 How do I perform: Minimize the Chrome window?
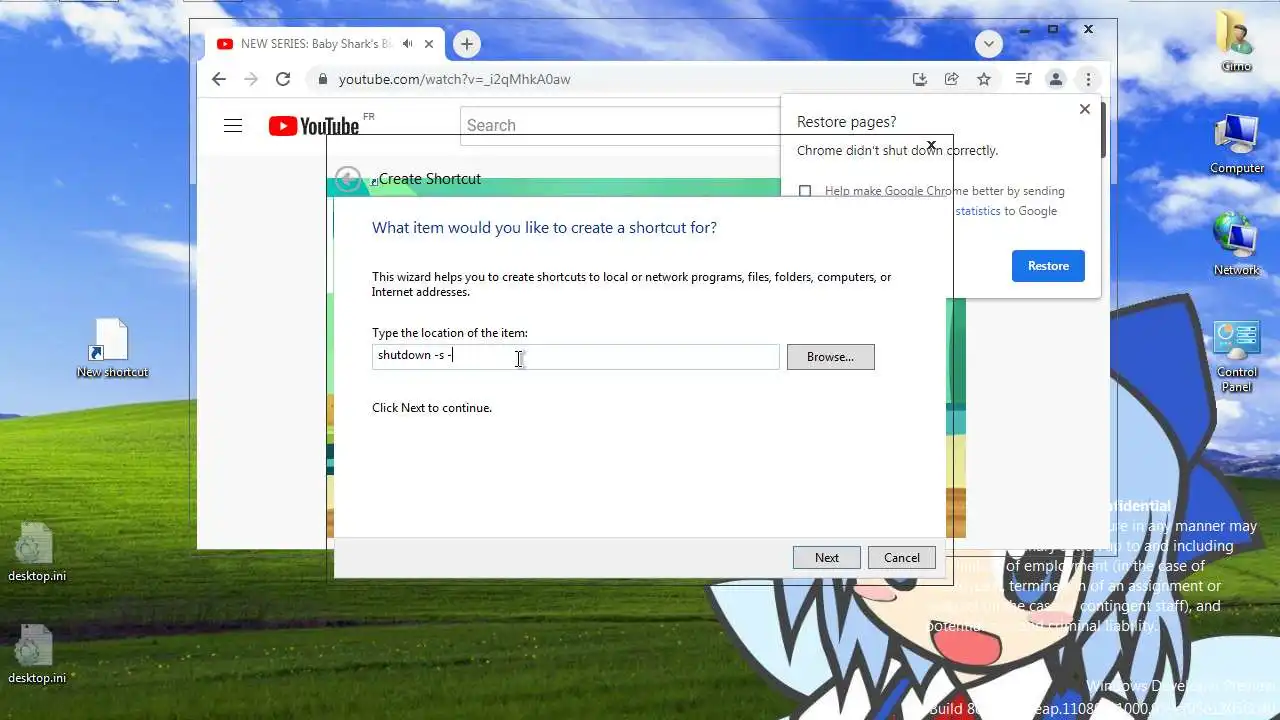1024,30
